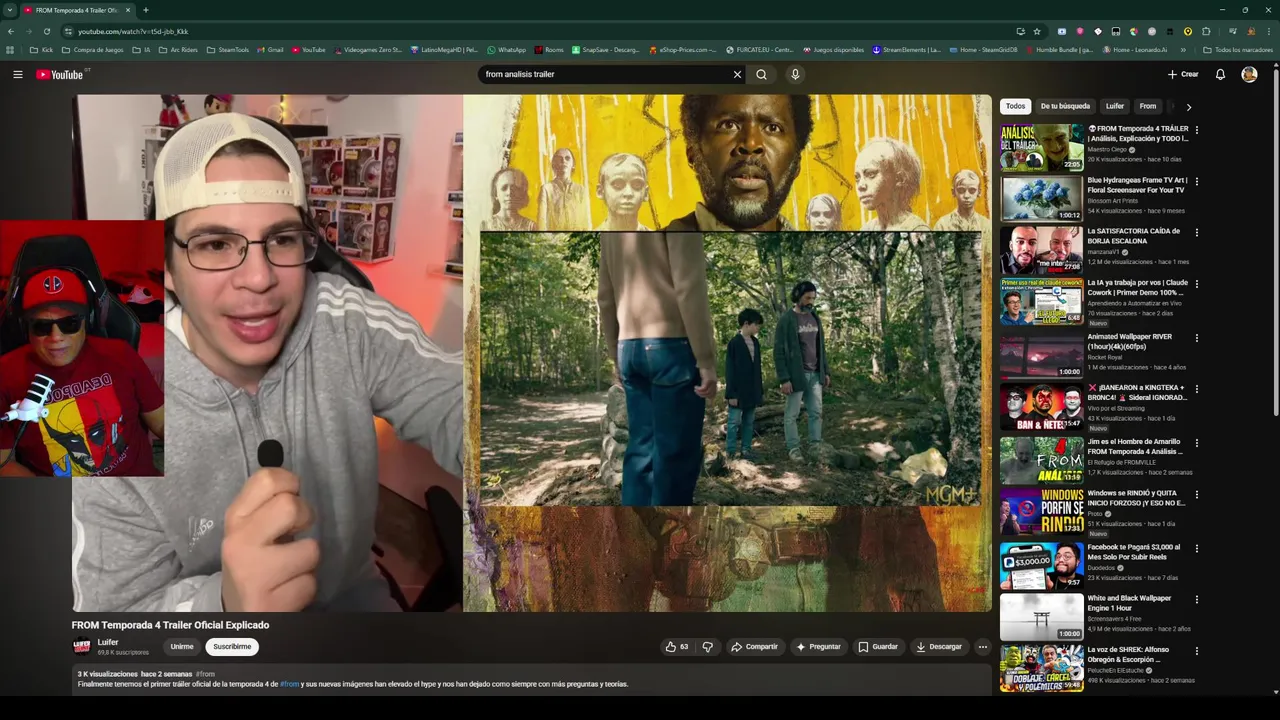Open the #from hashtag link in description
Screen dimensions: 1280x720
(x=289, y=684)
